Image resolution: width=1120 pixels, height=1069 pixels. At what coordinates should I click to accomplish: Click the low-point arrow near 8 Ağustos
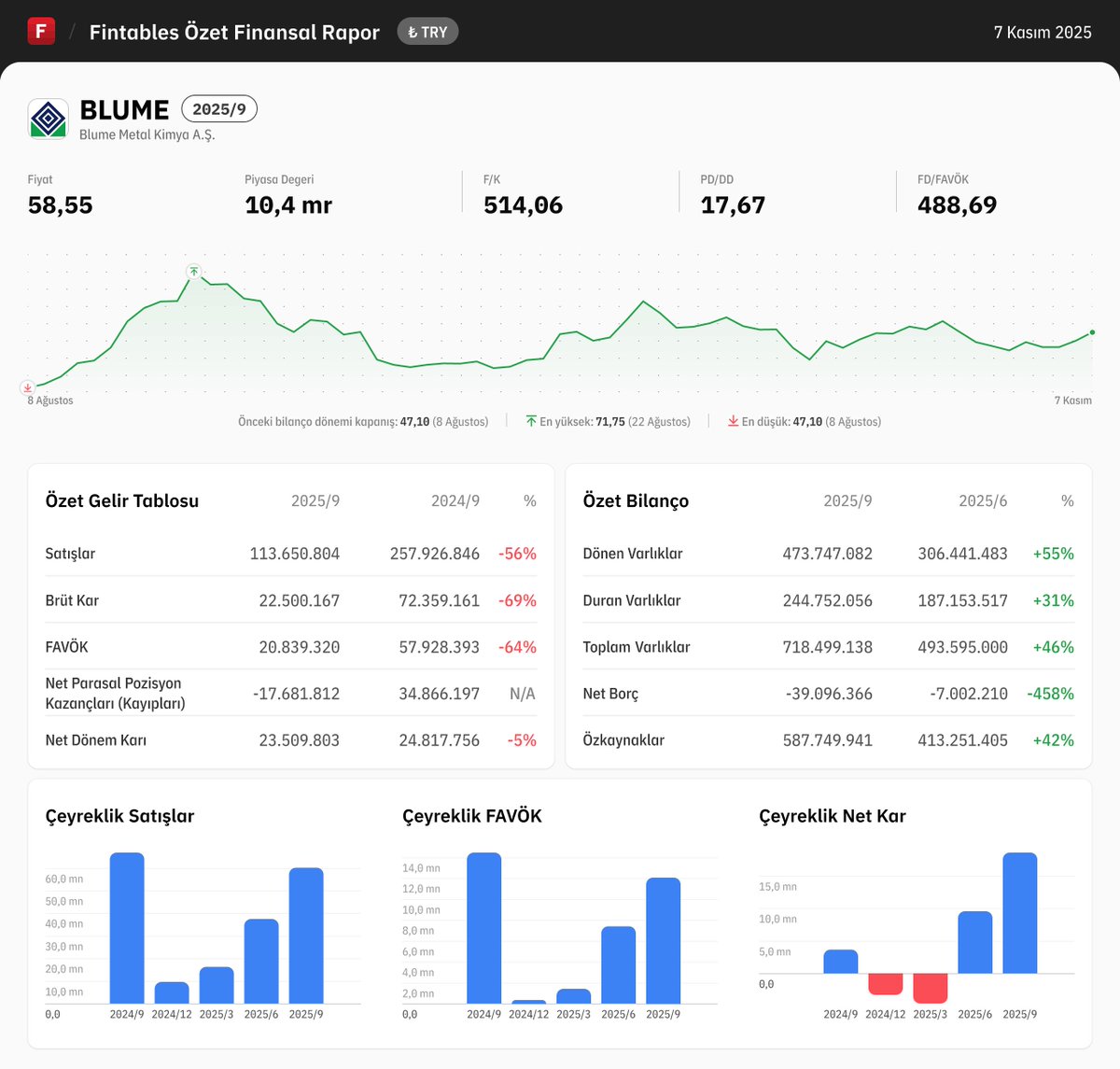[28, 387]
